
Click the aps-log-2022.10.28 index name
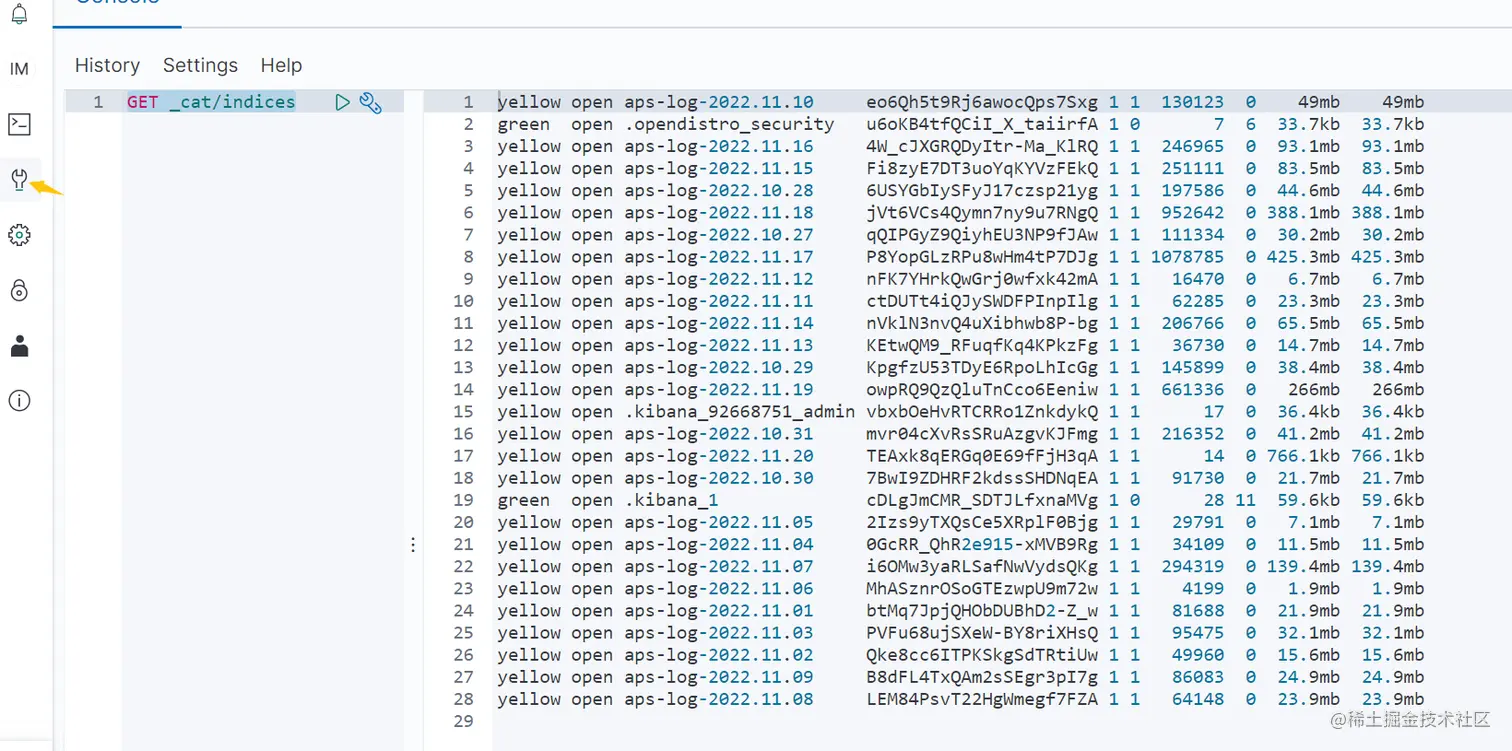point(719,190)
